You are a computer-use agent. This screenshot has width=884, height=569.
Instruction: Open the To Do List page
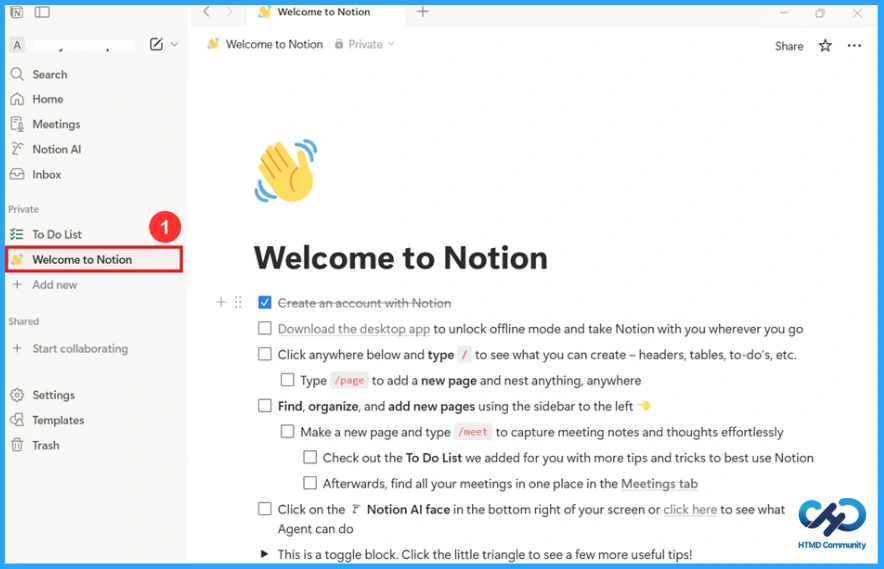point(57,234)
